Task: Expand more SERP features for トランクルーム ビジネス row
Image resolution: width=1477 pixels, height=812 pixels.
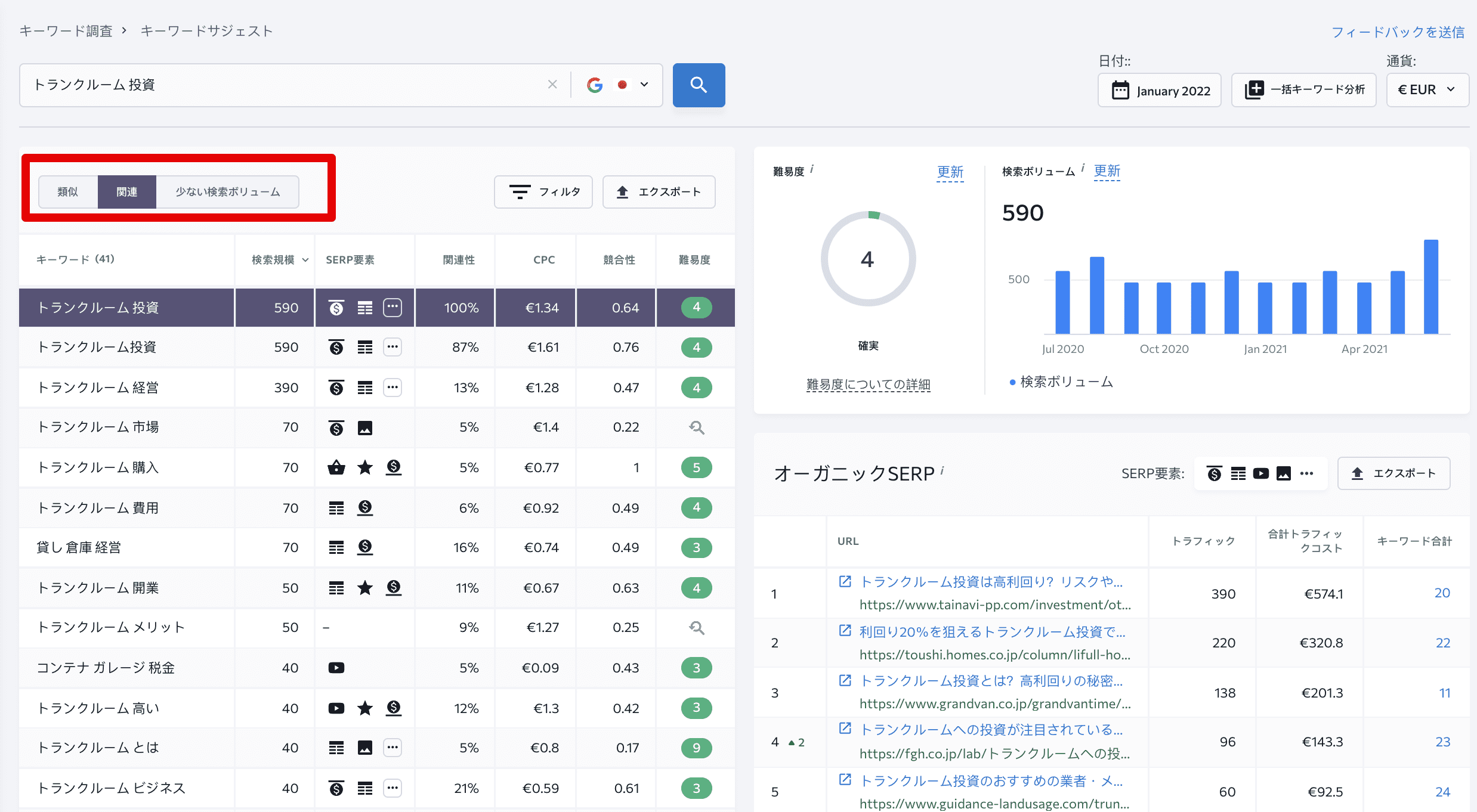Action: [x=393, y=788]
